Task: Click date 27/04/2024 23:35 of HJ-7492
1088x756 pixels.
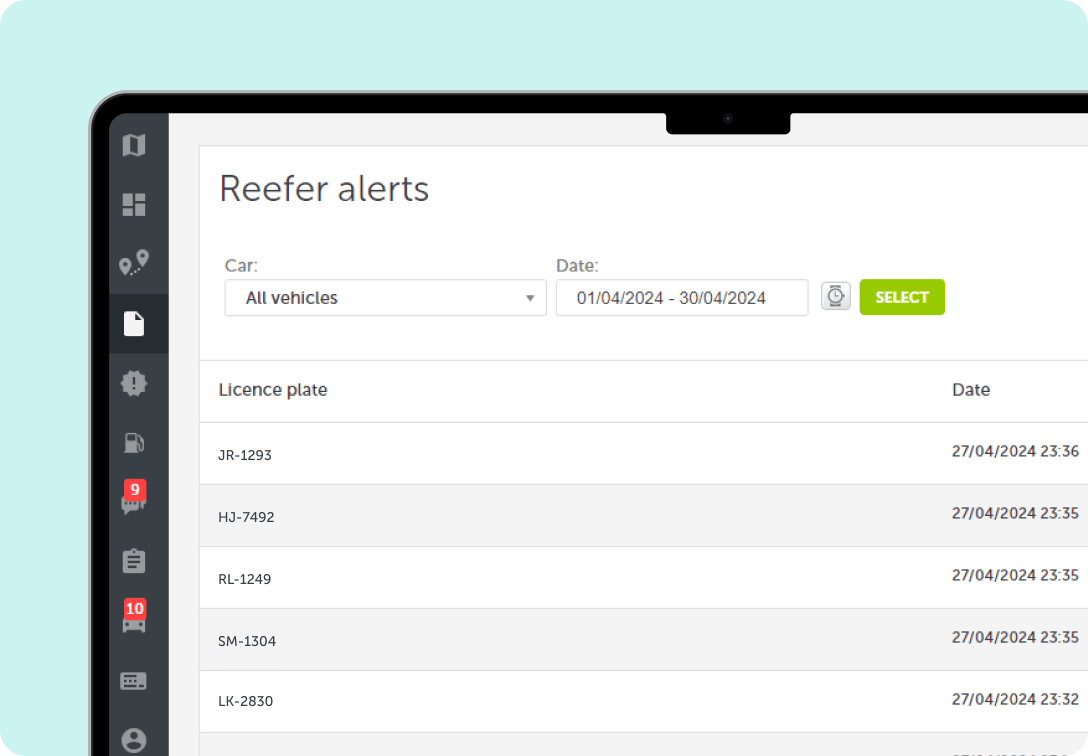Action: click(x=1015, y=513)
